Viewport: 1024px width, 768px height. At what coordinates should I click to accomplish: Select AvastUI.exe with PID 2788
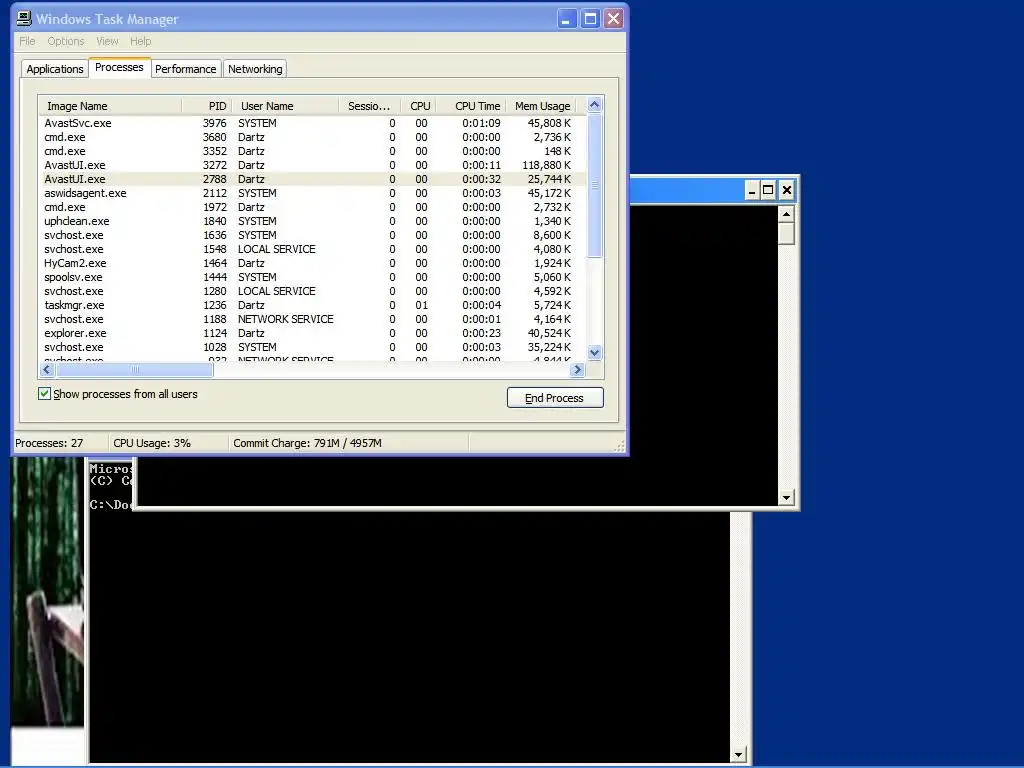click(x=312, y=179)
